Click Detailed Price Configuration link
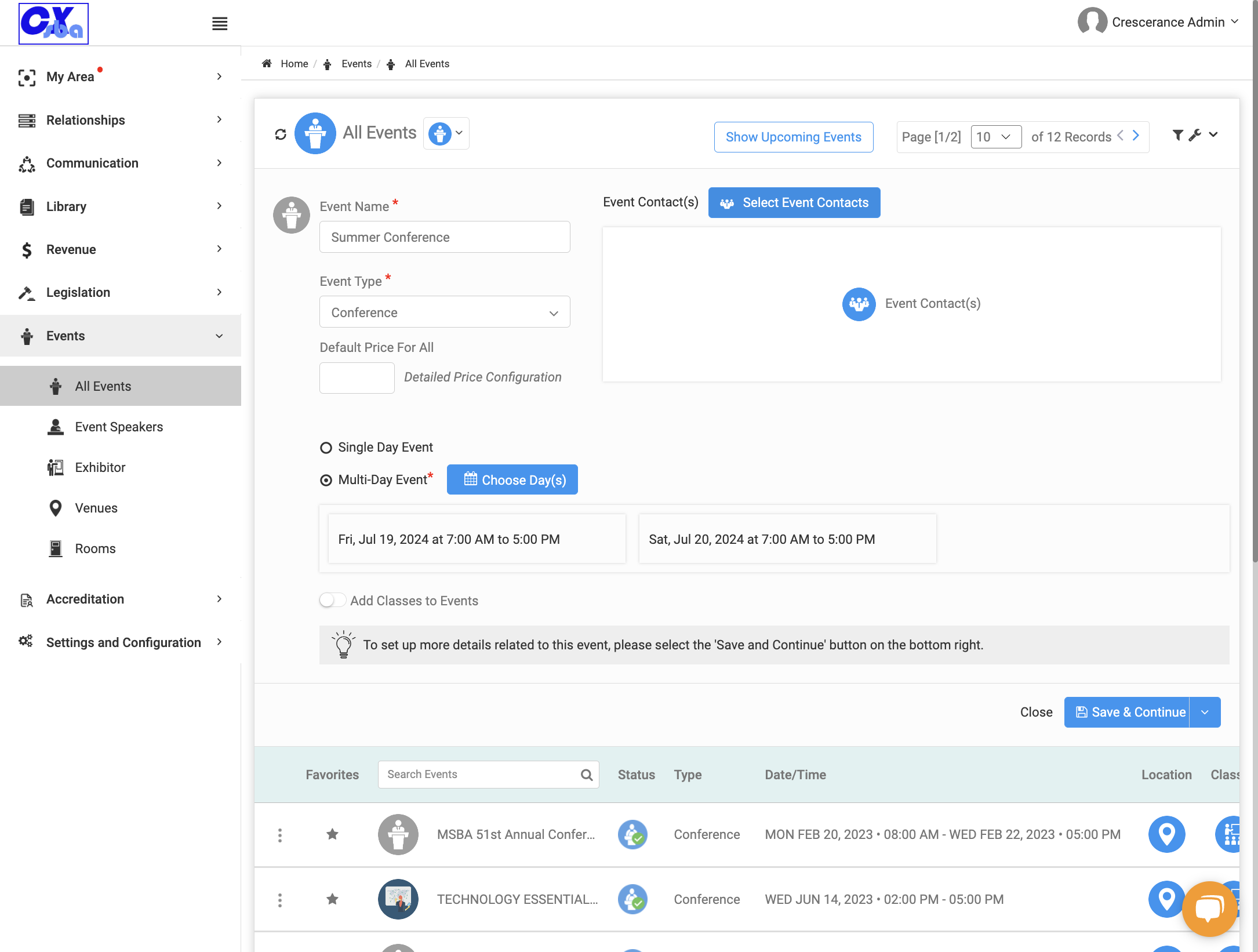The width and height of the screenshot is (1258, 952). coord(483,377)
